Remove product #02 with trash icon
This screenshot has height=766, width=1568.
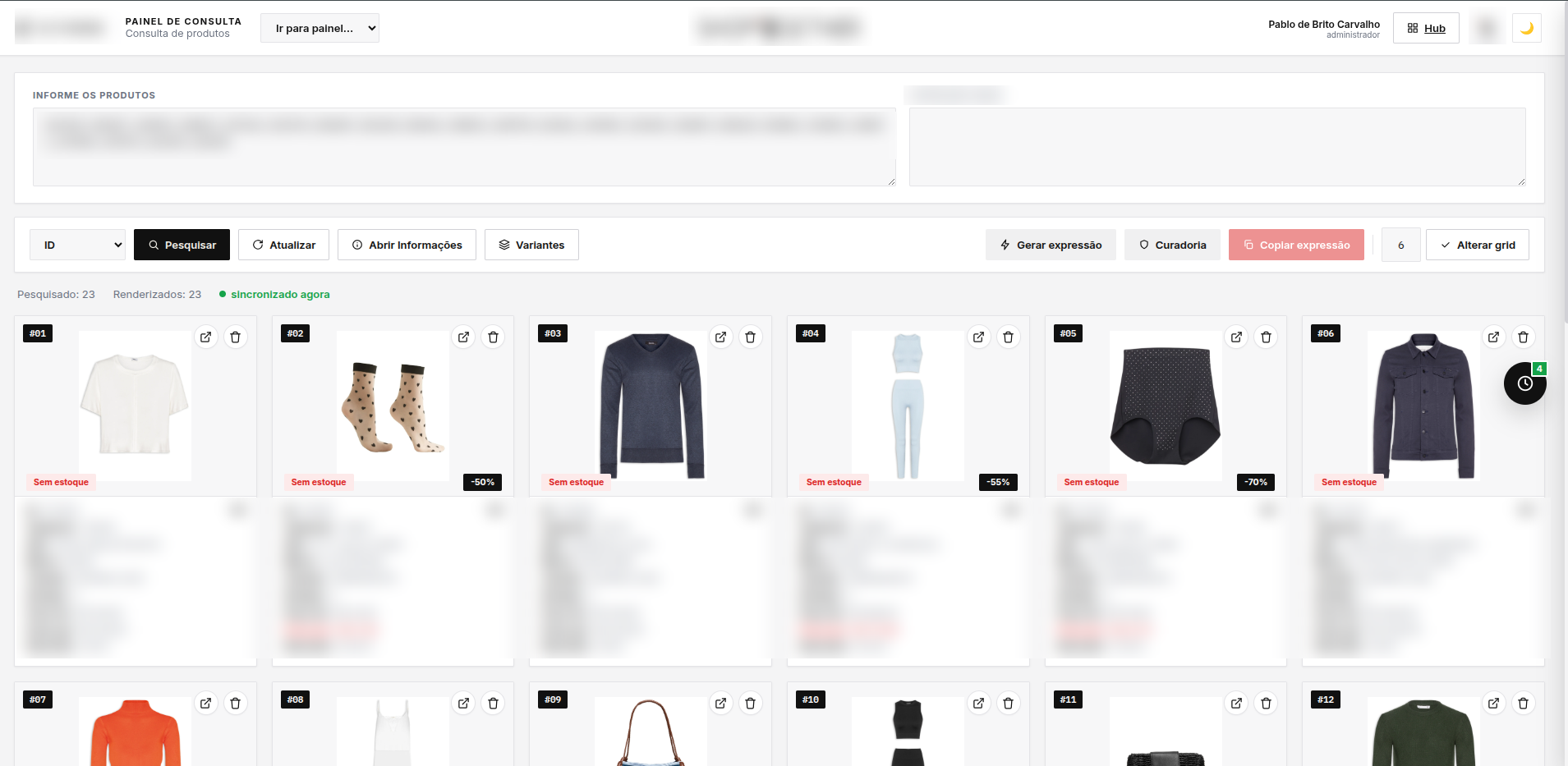[494, 337]
